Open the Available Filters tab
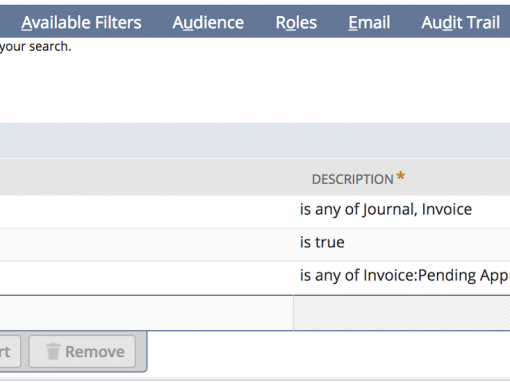Viewport: 510px width, 382px height. 81,23
